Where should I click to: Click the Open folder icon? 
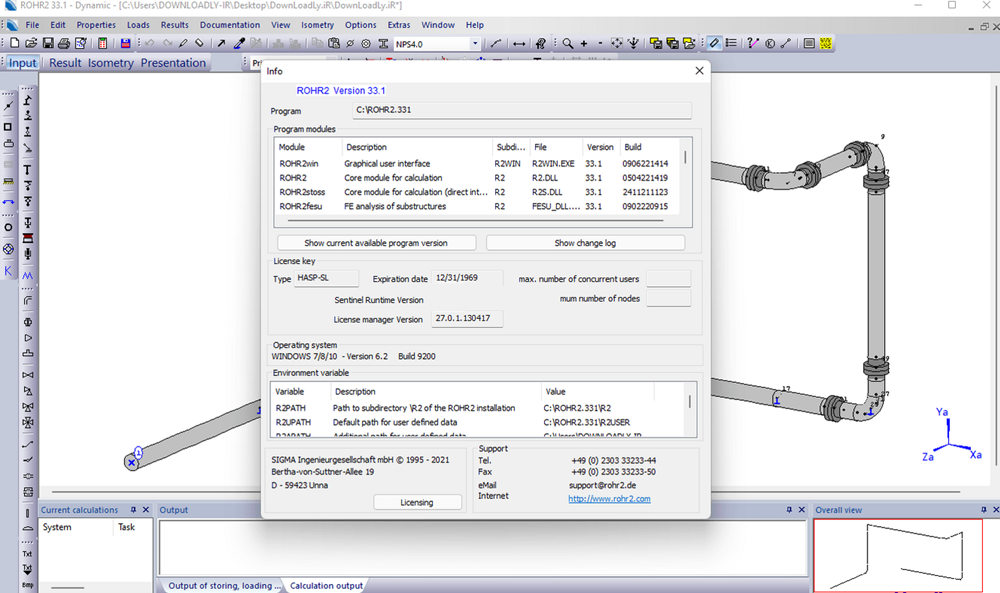[31, 44]
